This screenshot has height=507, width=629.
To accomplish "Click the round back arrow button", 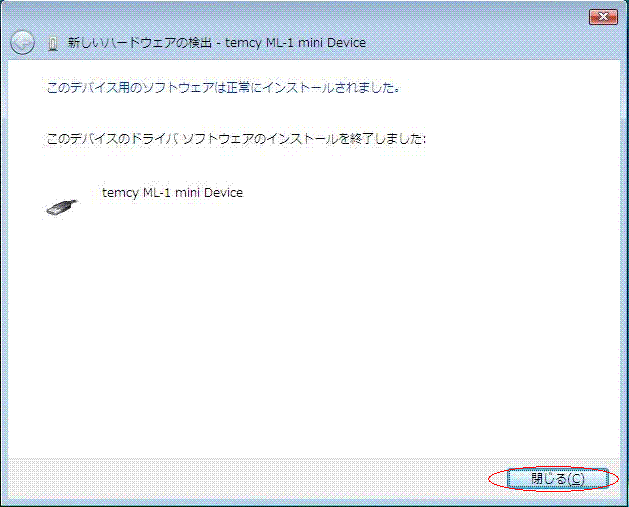I will click(22, 43).
